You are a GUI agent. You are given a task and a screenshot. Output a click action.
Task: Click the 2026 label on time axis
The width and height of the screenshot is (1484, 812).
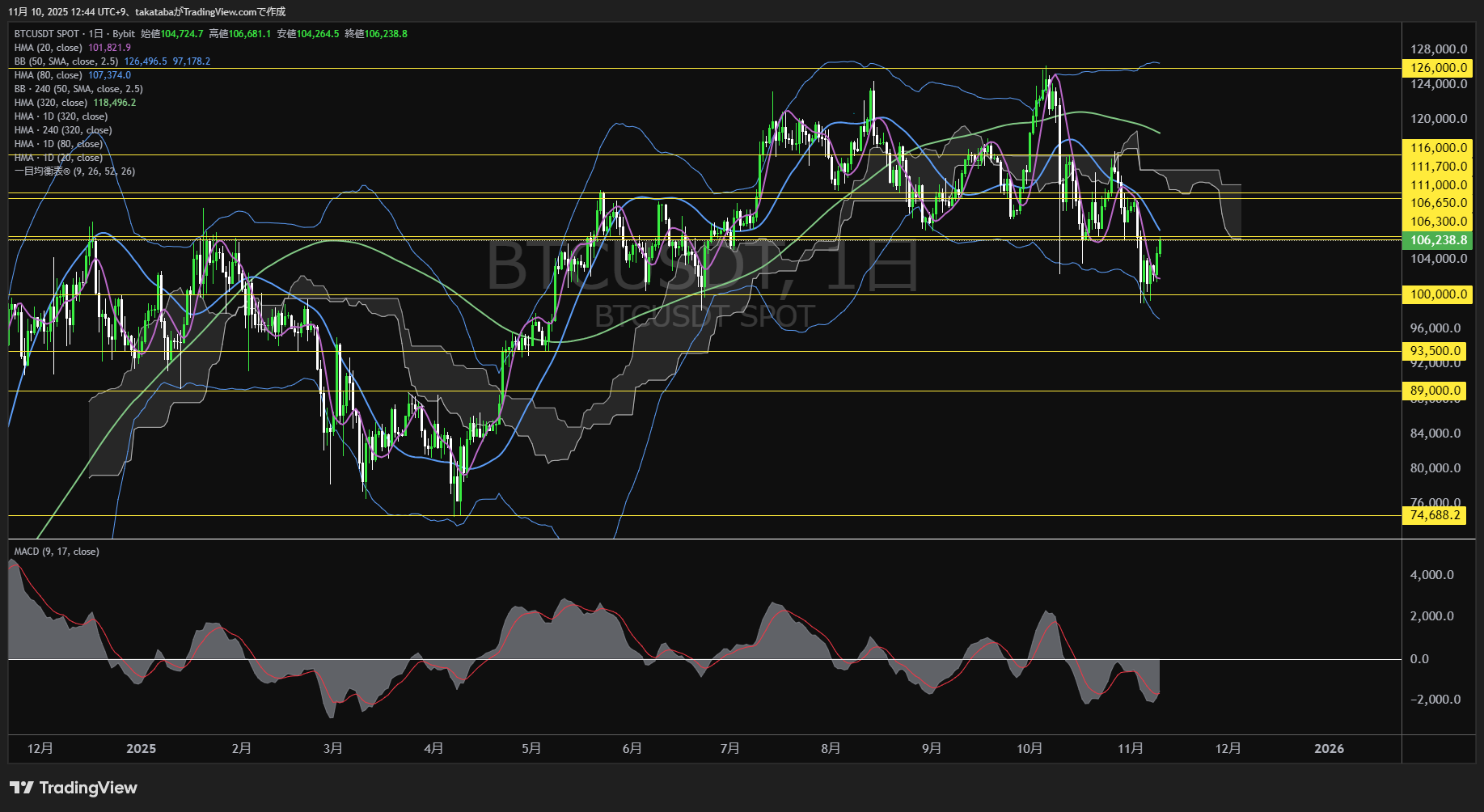tap(1330, 749)
